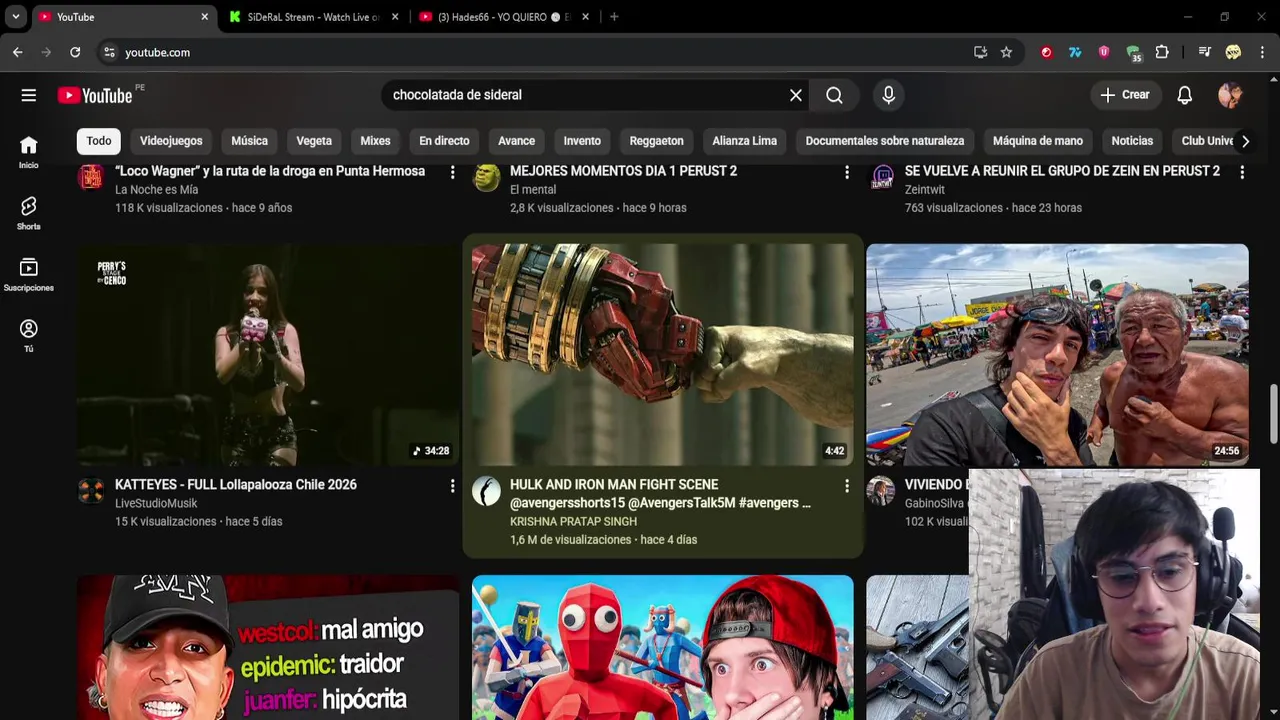Viewport: 1280px width, 720px height.
Task: Play the beach men 24:56 thumbnail
Action: 1057,355
